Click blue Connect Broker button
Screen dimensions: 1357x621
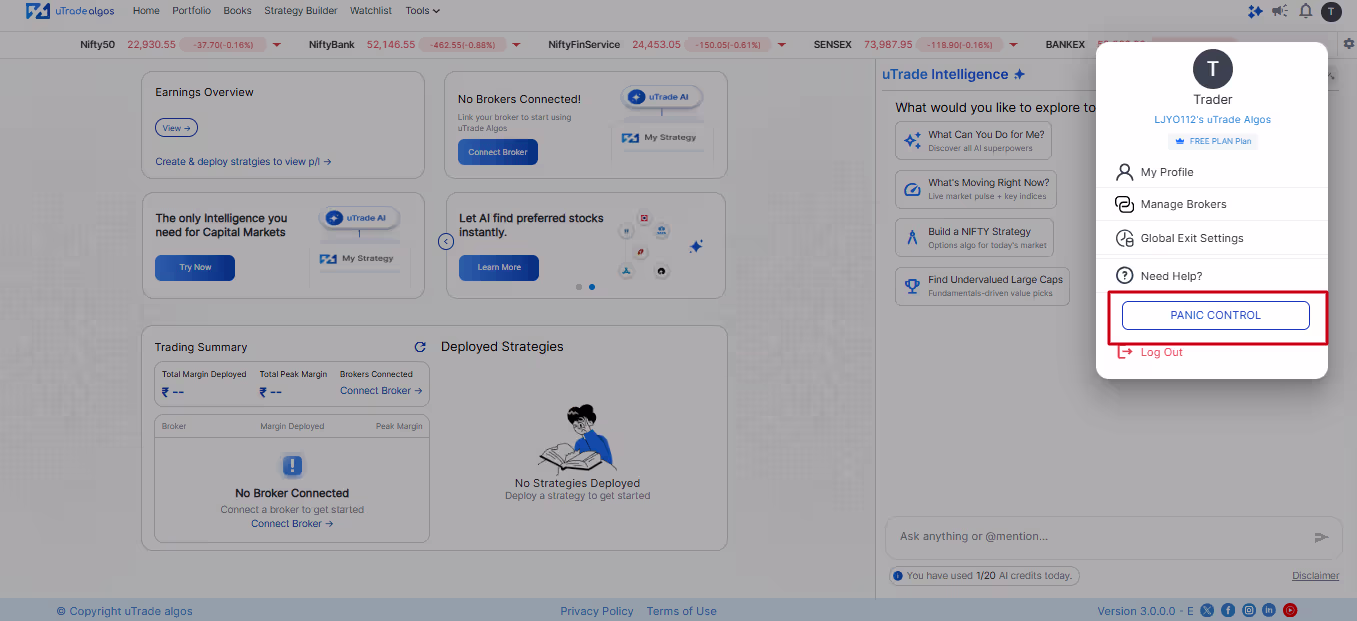click(498, 152)
